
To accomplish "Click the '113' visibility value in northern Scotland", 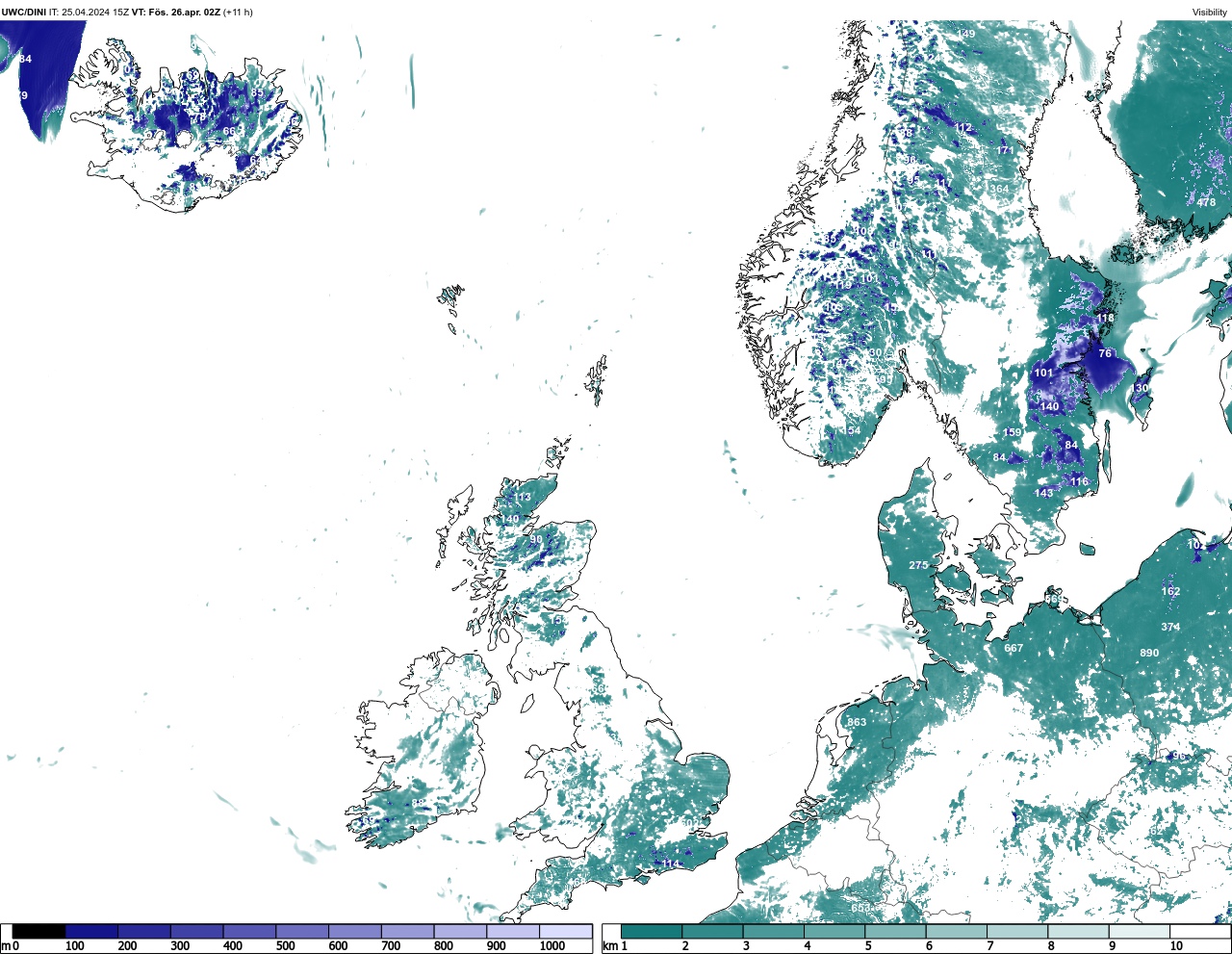I will click(x=522, y=498).
